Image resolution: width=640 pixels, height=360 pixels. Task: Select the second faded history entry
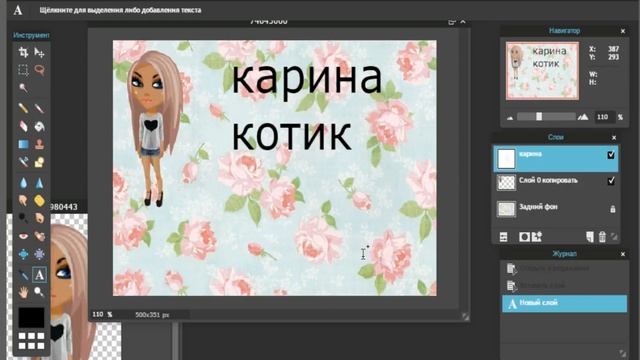pyautogui.click(x=564, y=286)
